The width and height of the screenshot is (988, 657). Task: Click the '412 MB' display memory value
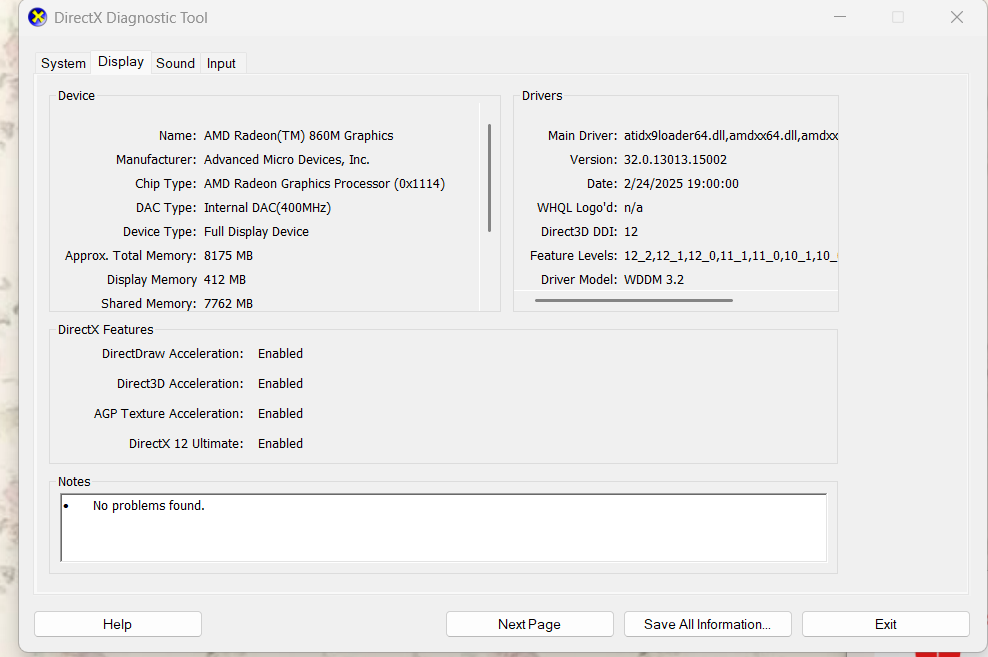click(225, 280)
